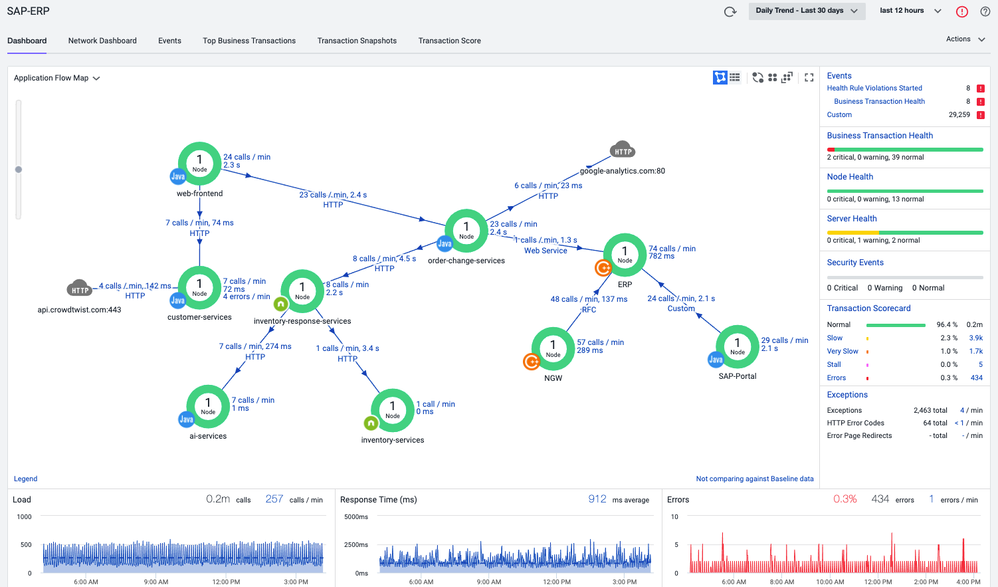Click the Java badge on SAP-Portal node
Image resolution: width=998 pixels, height=587 pixels.
coord(715,360)
